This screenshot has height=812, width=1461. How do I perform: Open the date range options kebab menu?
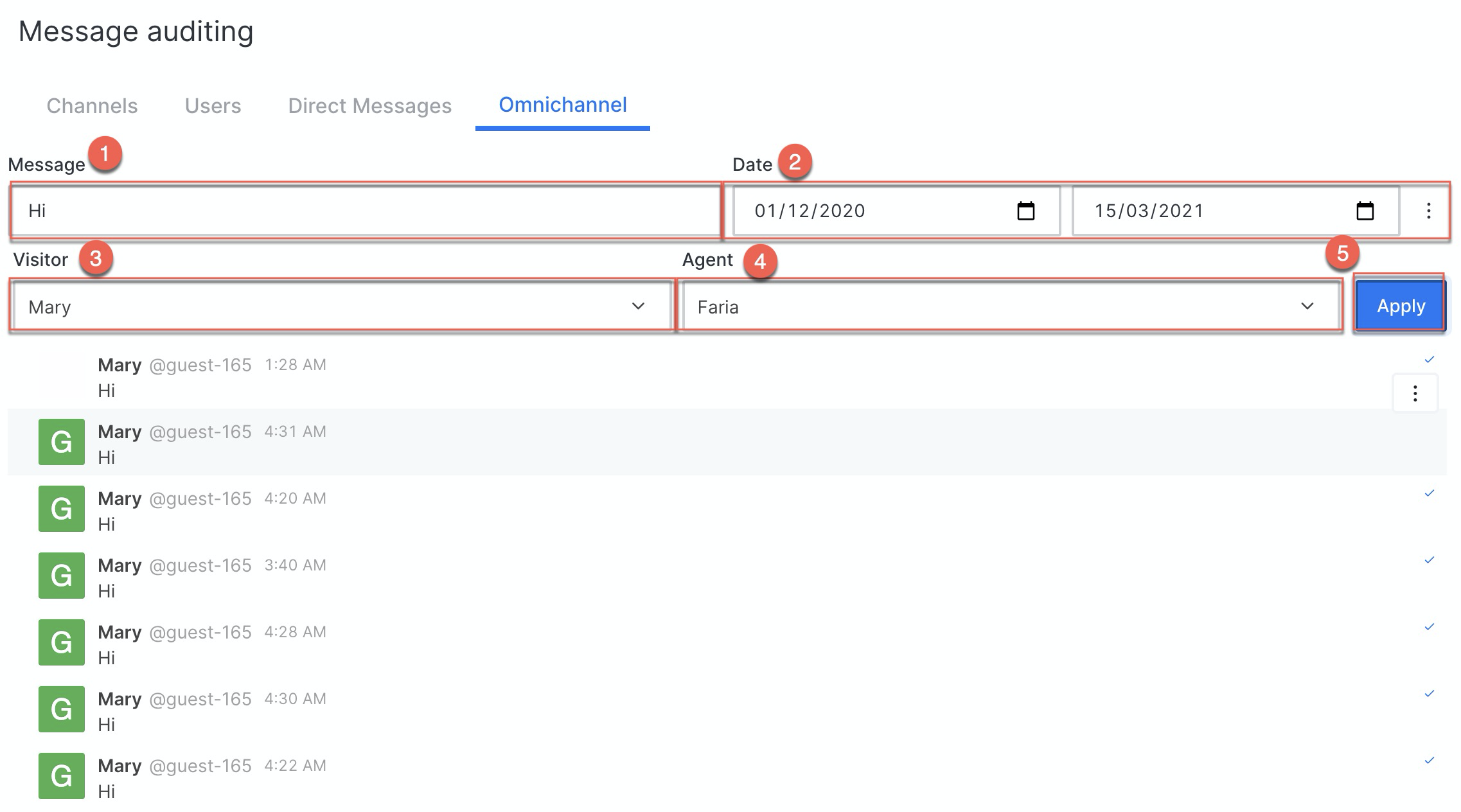pos(1428,211)
